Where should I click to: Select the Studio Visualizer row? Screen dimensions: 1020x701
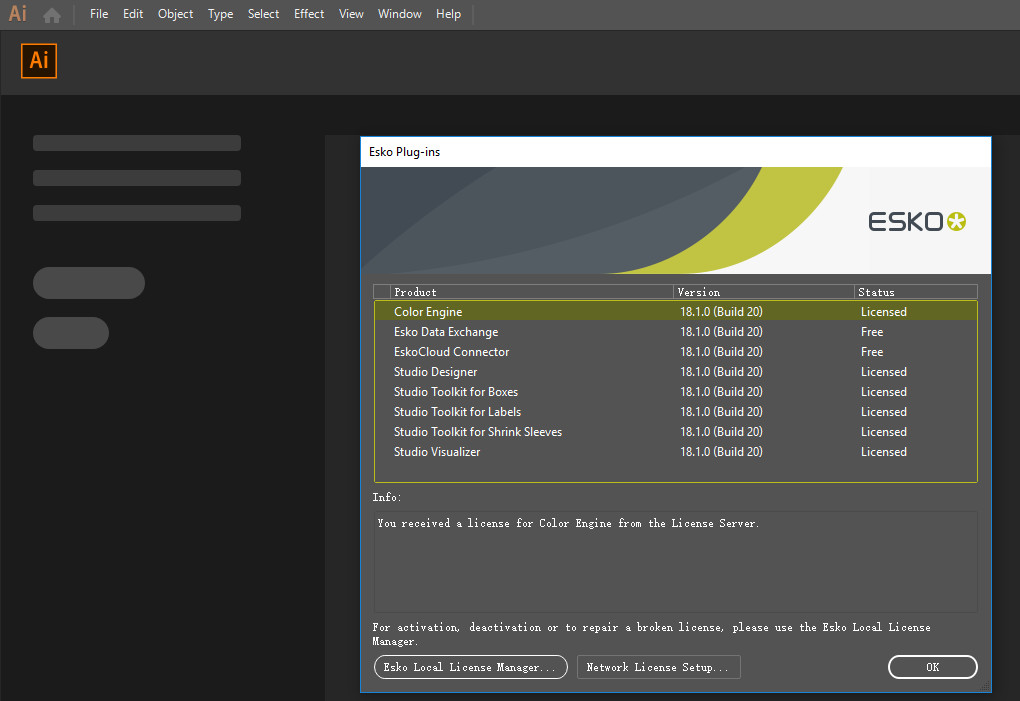(676, 452)
